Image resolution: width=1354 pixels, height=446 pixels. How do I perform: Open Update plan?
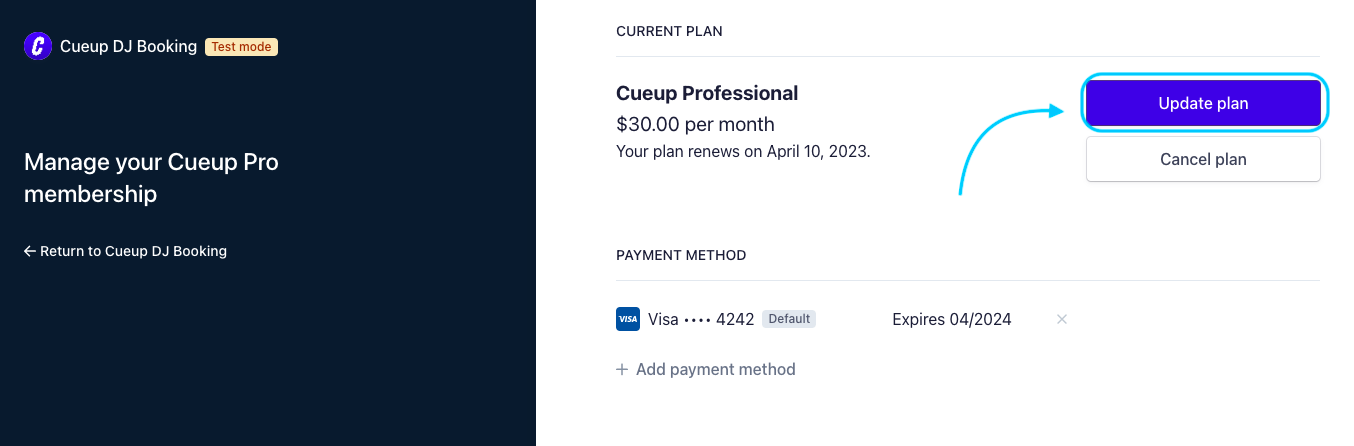(x=1203, y=103)
